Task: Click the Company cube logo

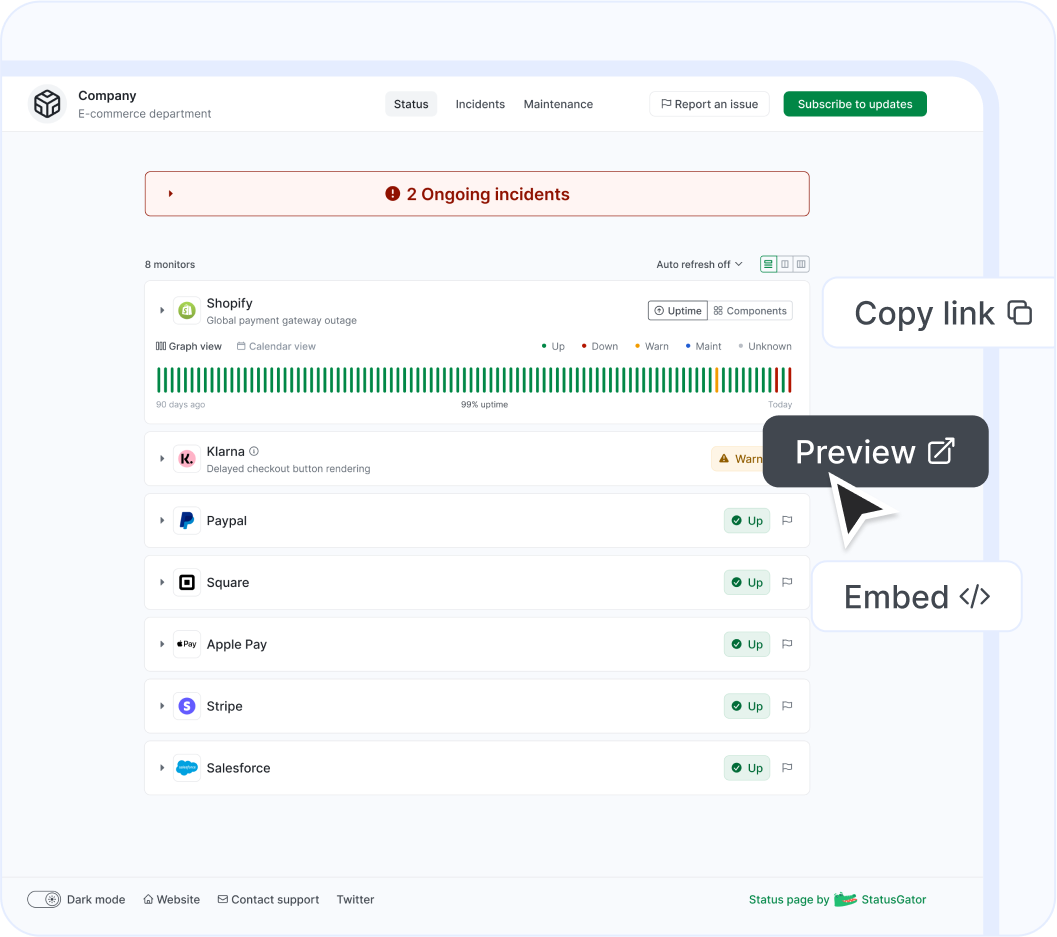Action: click(x=46, y=103)
